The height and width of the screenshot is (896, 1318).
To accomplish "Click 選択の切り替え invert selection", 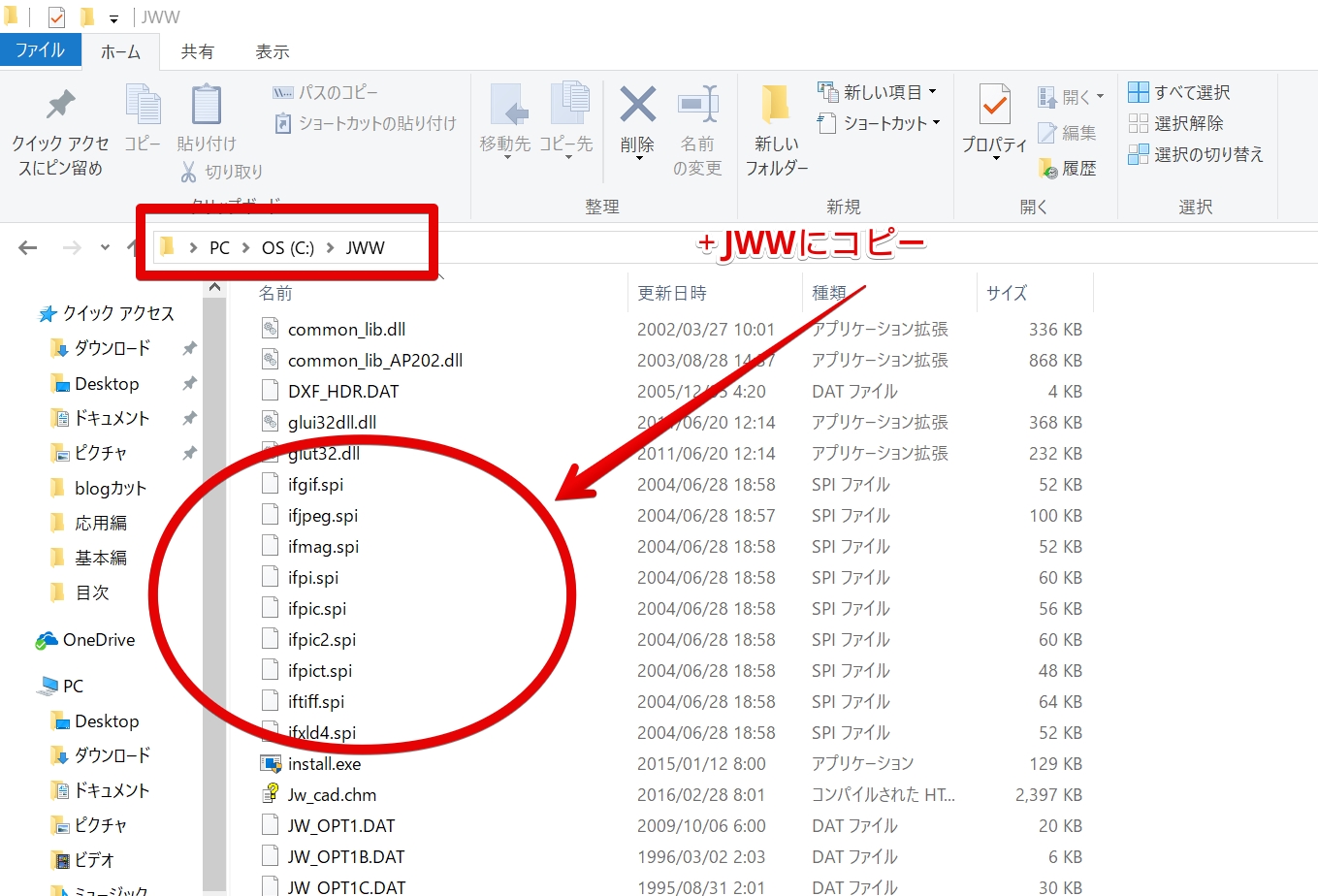I will tap(1196, 154).
